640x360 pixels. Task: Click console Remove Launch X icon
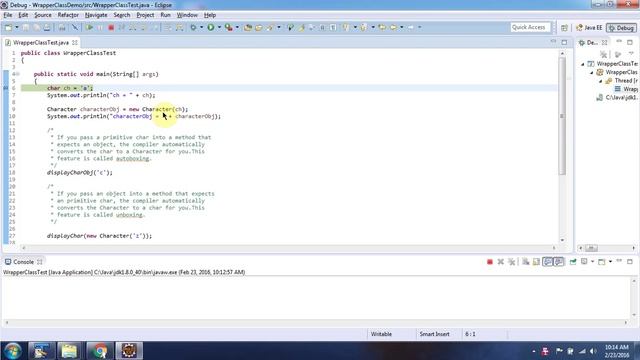500,262
